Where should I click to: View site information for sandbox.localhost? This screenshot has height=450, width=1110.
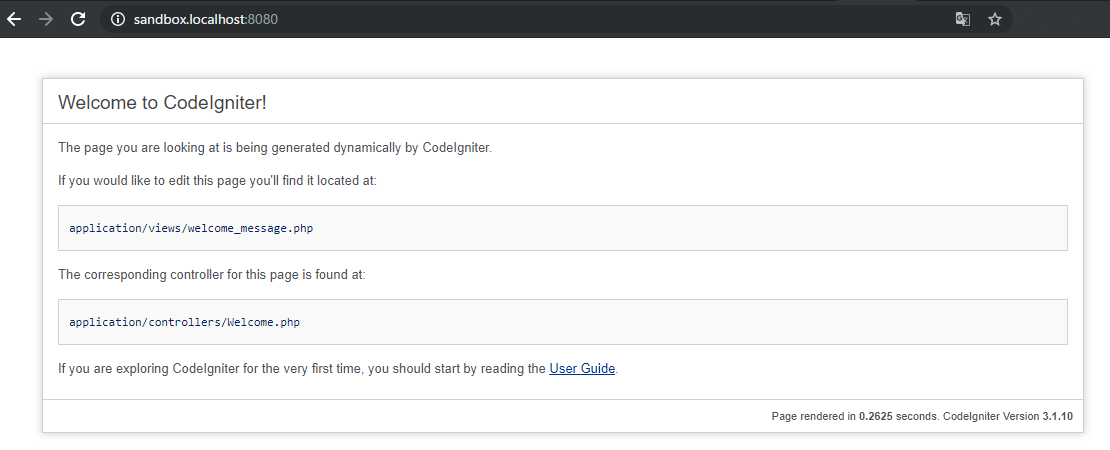118,19
